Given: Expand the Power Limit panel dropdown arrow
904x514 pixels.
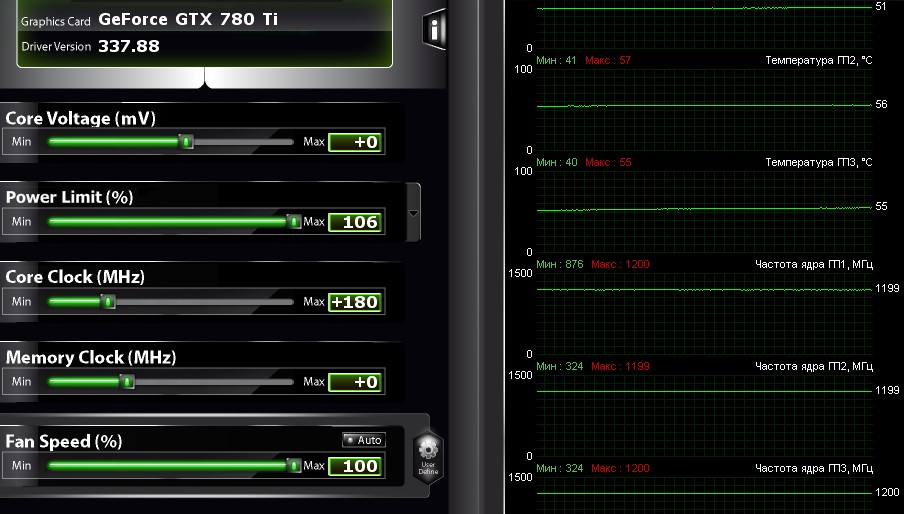Looking at the screenshot, I should click(413, 213).
